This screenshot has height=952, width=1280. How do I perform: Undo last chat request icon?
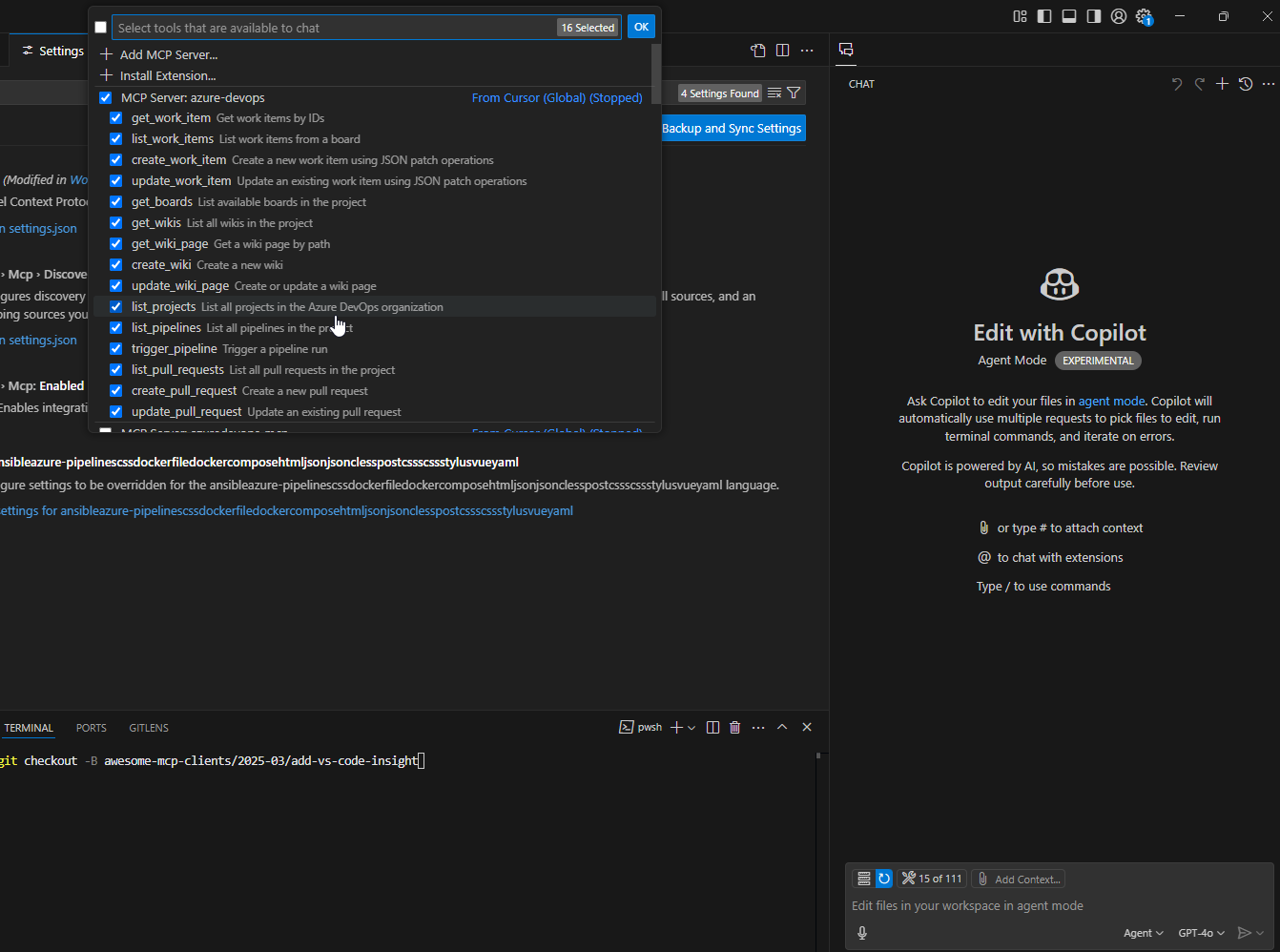[x=1177, y=84]
